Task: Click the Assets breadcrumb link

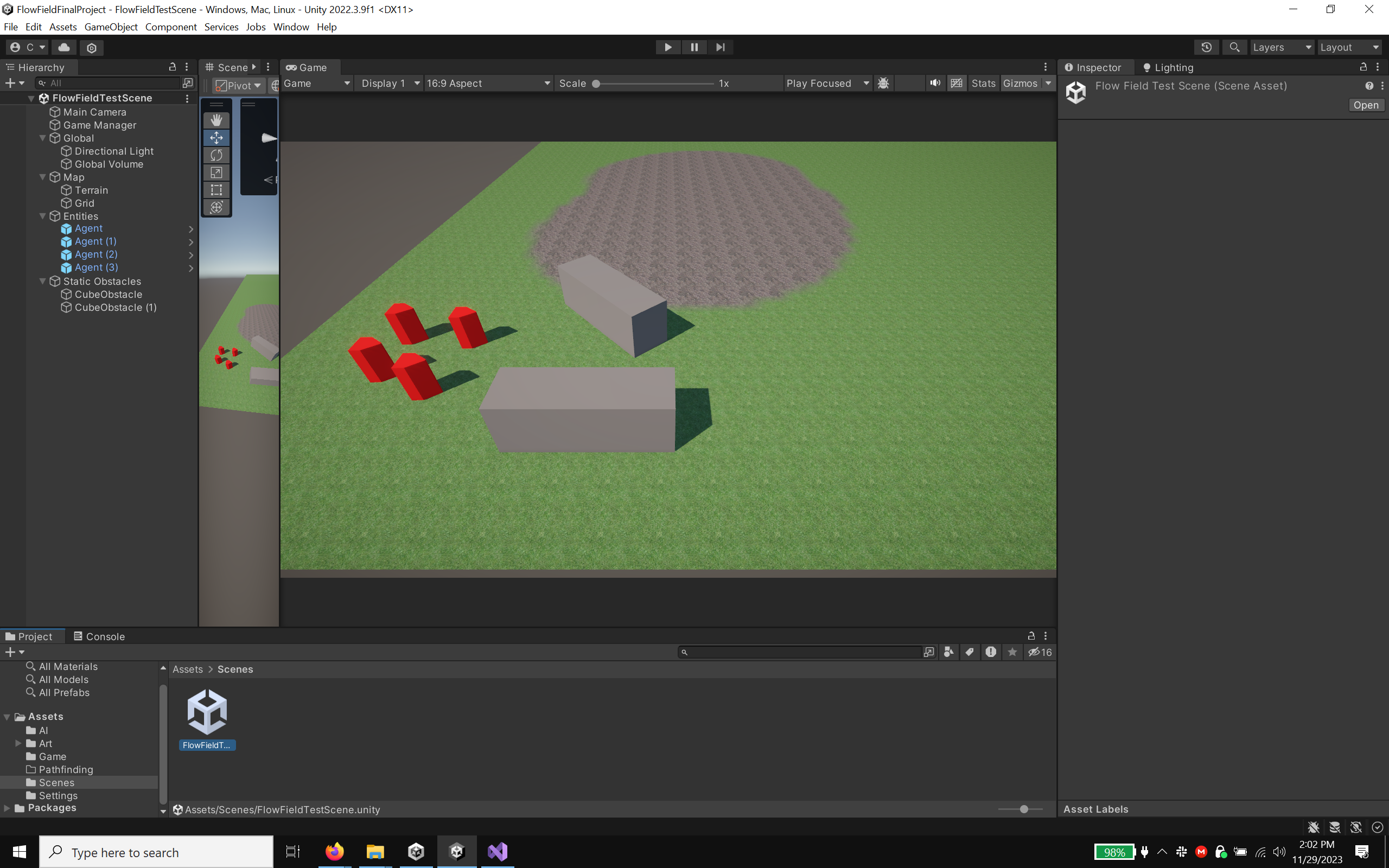Action: tap(188, 669)
